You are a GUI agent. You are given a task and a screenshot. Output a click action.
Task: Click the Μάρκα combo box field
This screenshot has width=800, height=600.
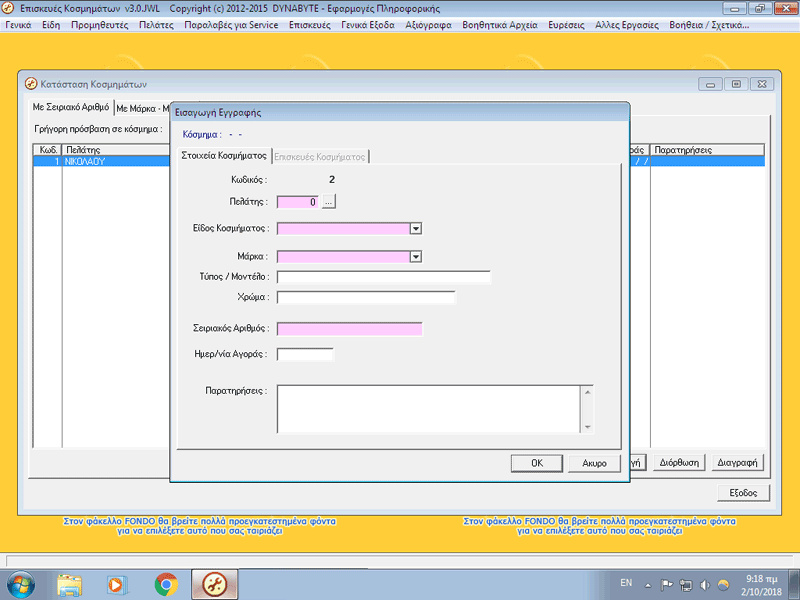(x=343, y=257)
